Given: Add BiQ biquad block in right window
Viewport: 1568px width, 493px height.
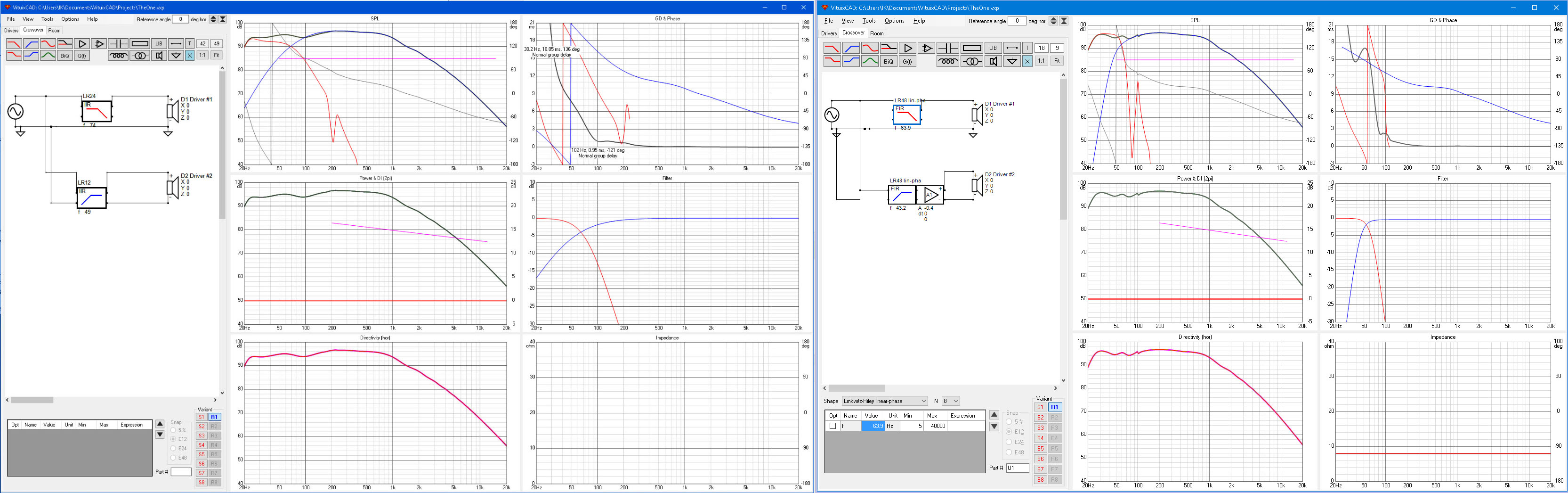Looking at the screenshot, I should 889,62.
